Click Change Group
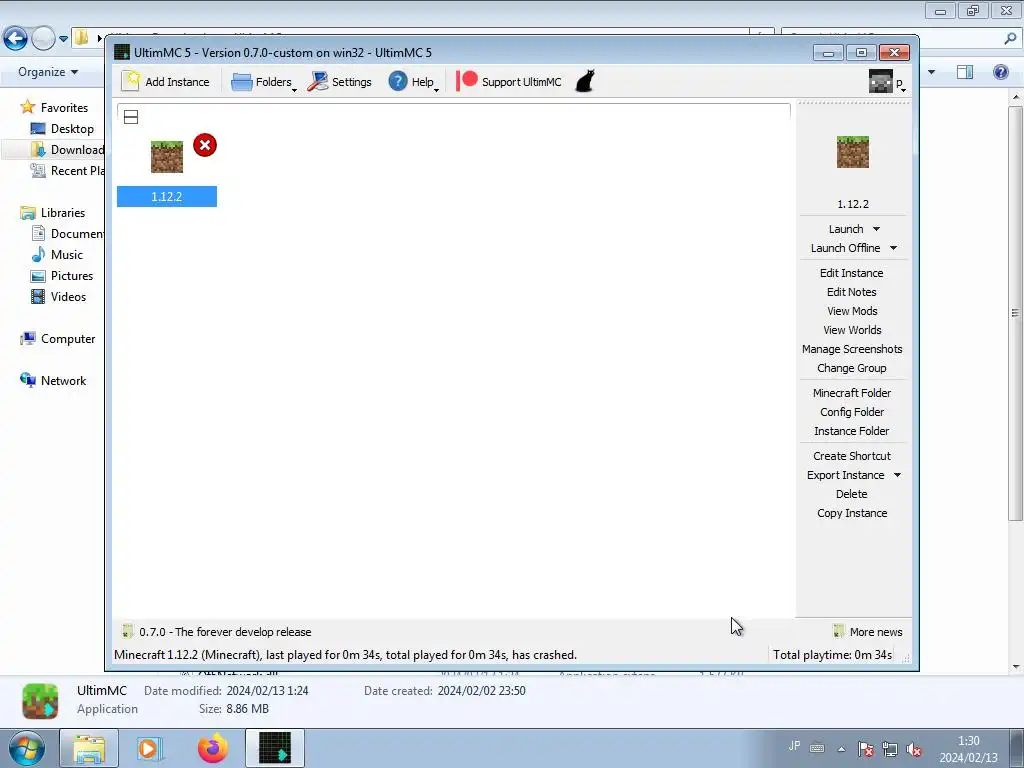This screenshot has height=768, width=1024. (x=852, y=368)
